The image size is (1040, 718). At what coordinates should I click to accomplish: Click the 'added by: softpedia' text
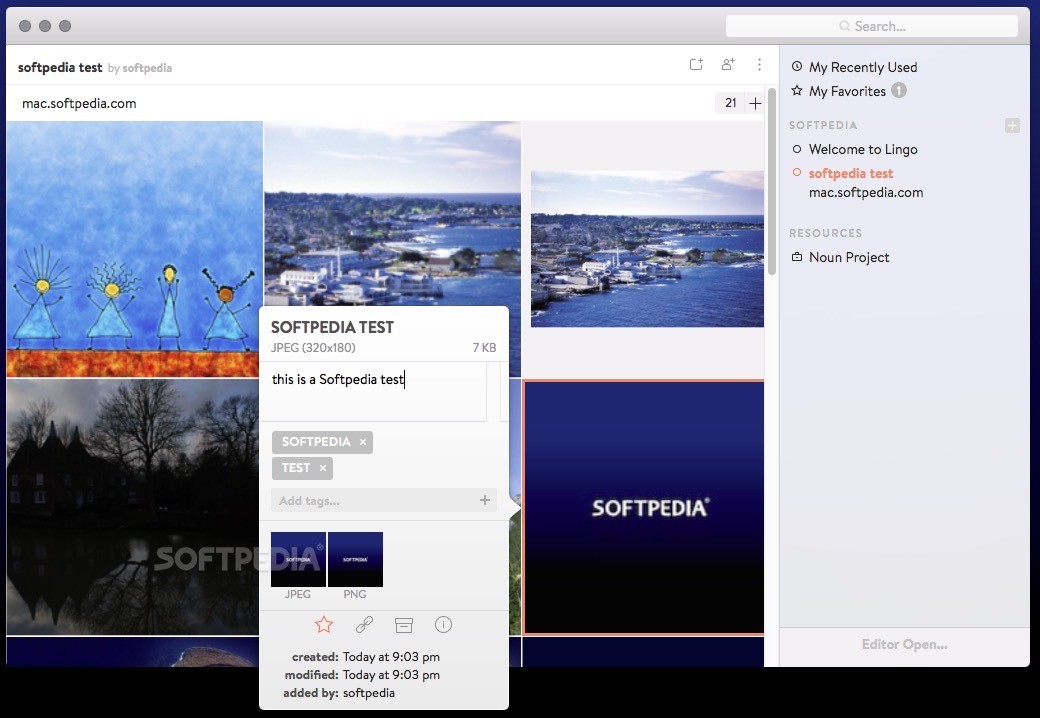tap(339, 693)
